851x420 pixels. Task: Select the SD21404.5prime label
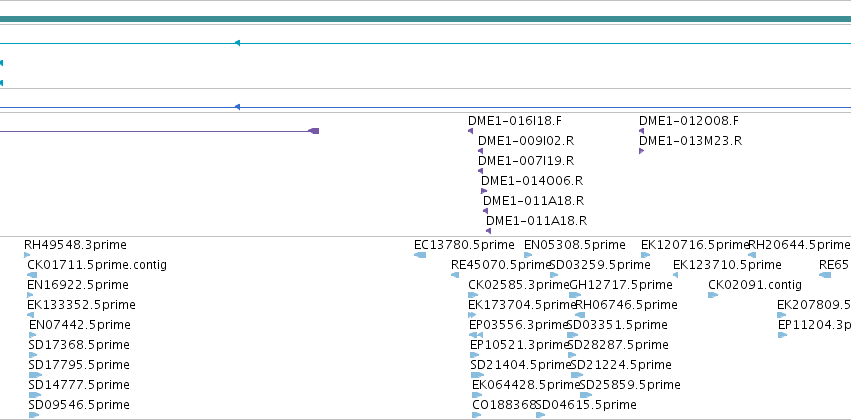point(521,365)
